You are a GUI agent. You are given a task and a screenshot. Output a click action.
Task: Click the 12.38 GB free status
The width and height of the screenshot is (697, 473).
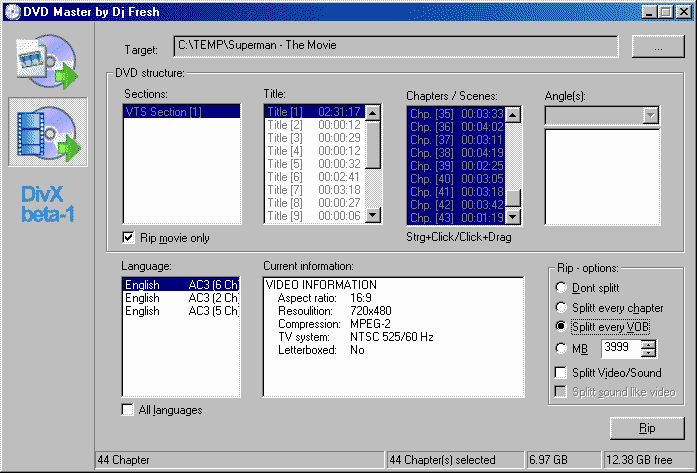point(647,460)
